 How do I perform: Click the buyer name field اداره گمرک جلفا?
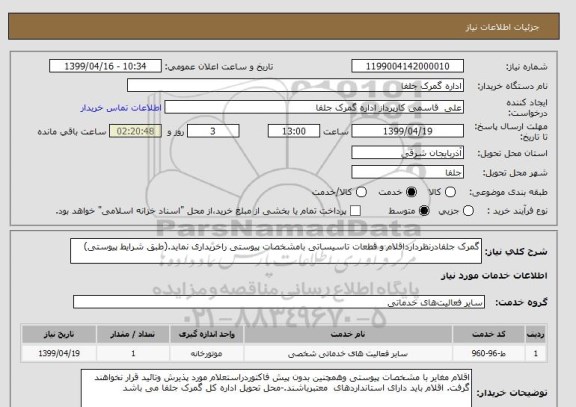coord(295,86)
